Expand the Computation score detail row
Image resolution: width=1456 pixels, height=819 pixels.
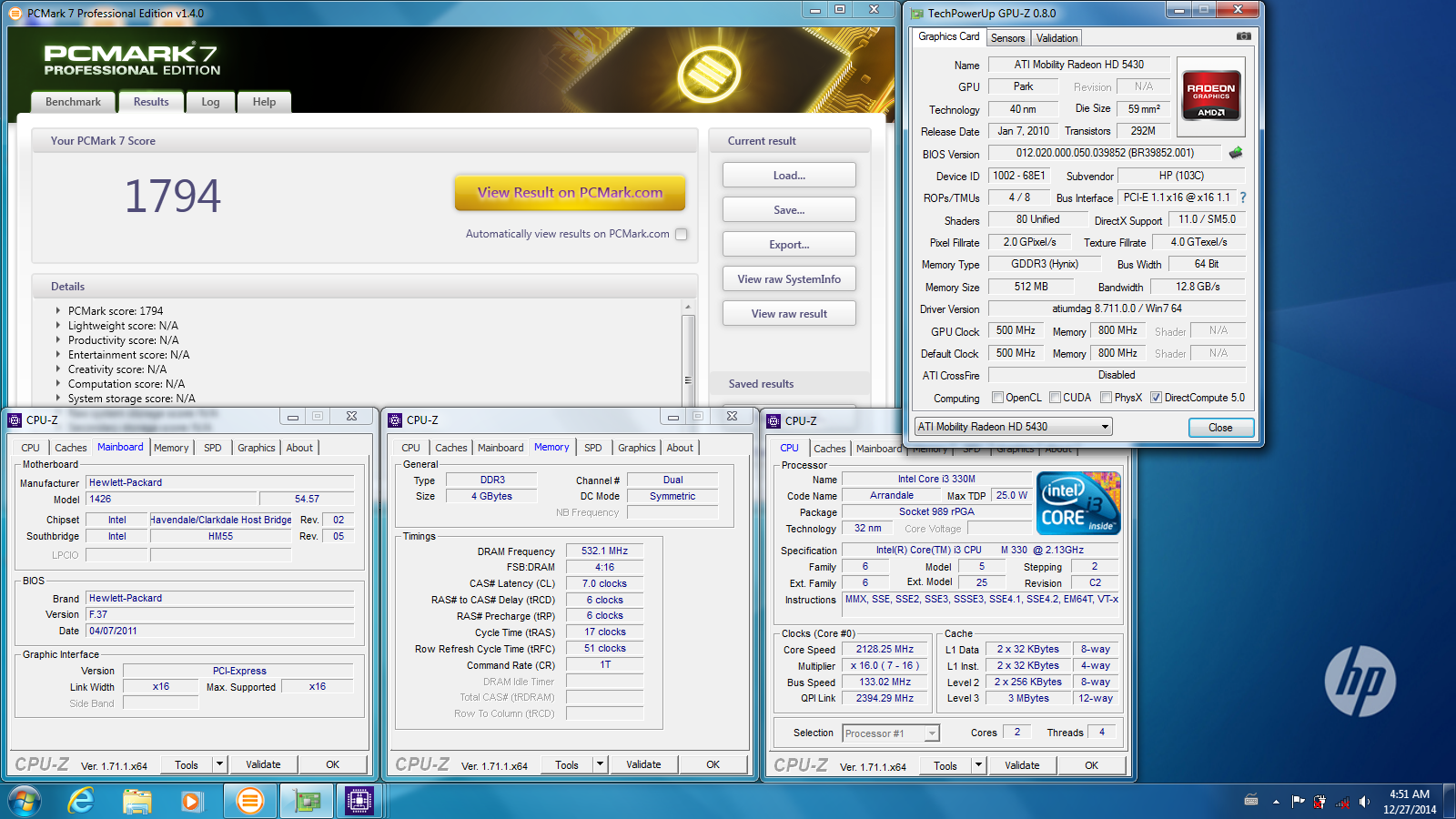pos(58,384)
